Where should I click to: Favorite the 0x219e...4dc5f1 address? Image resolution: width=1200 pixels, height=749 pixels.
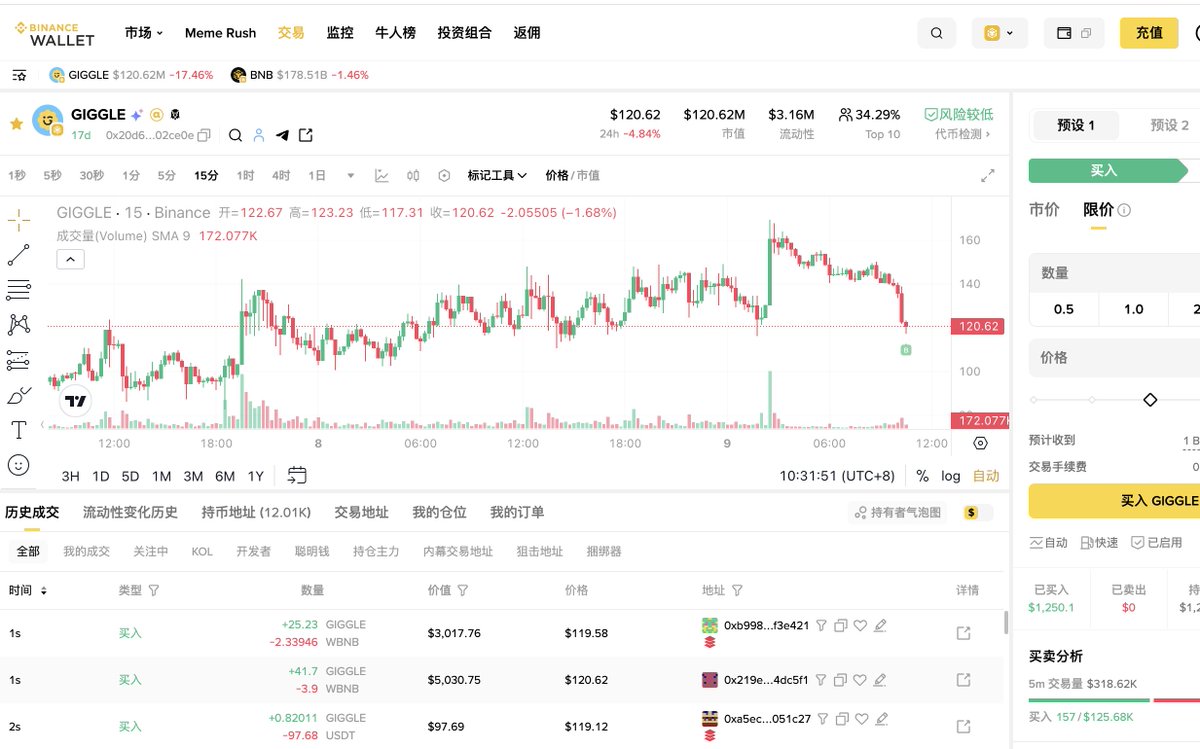(860, 680)
